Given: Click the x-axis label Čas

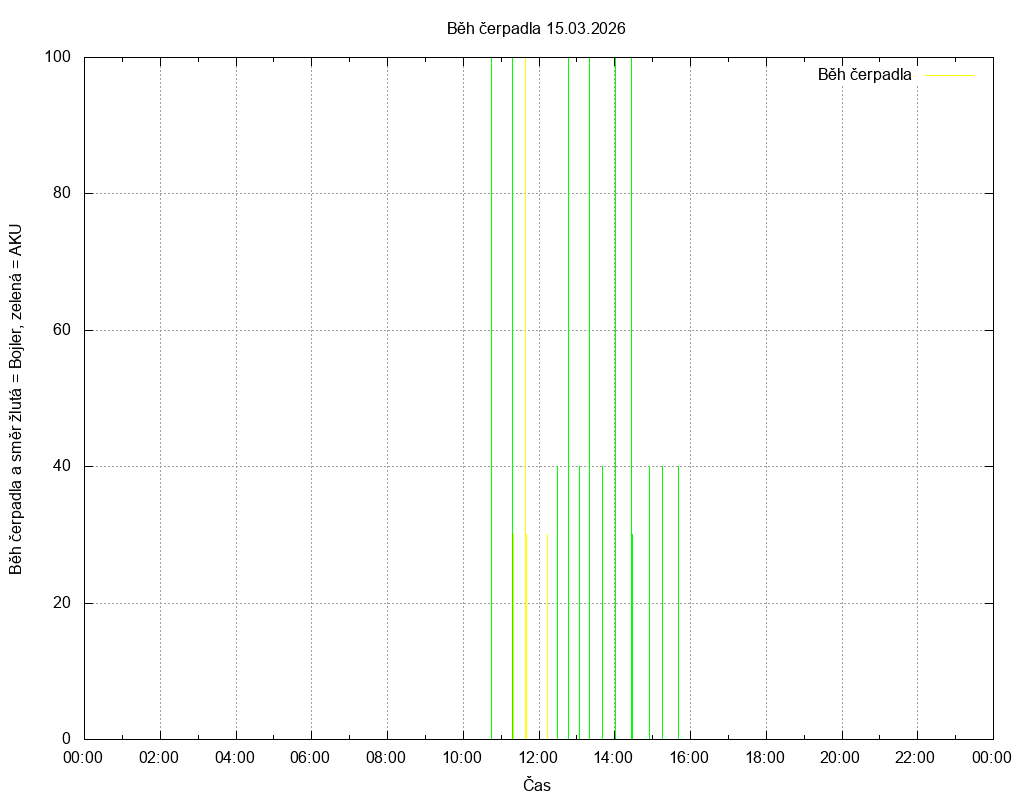Looking at the screenshot, I should [537, 785].
